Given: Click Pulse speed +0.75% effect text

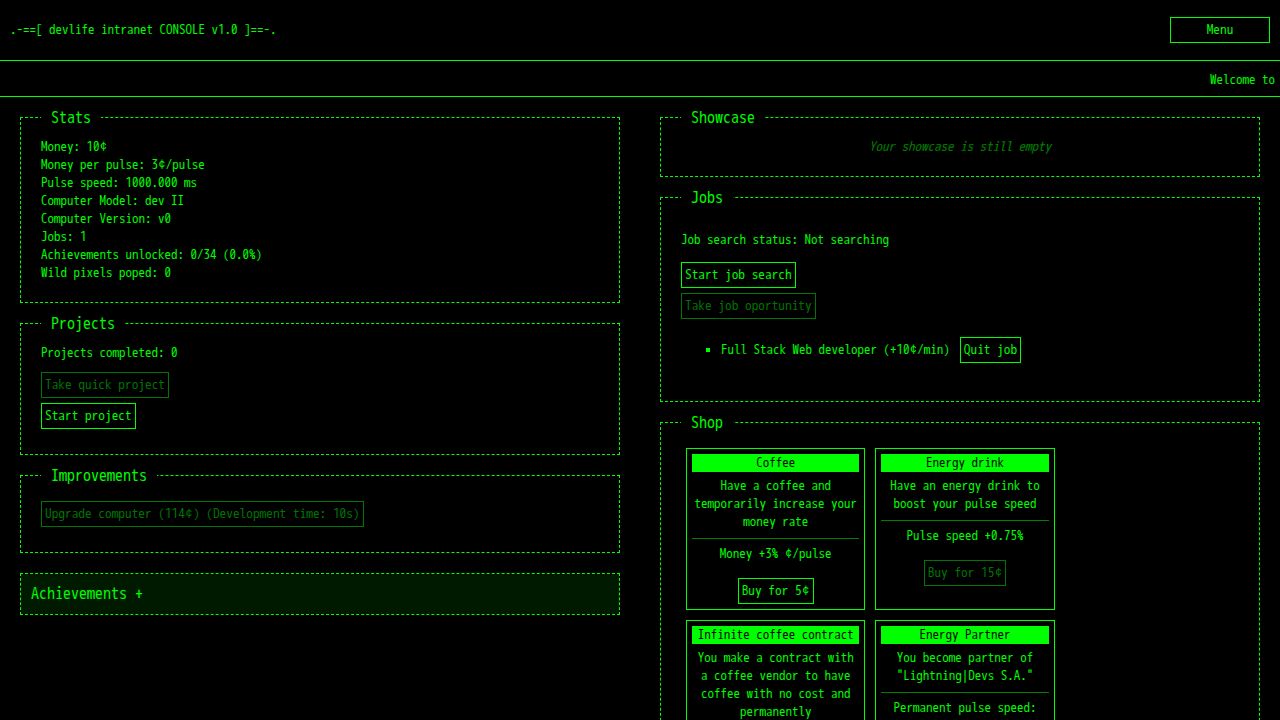Looking at the screenshot, I should (x=965, y=536).
